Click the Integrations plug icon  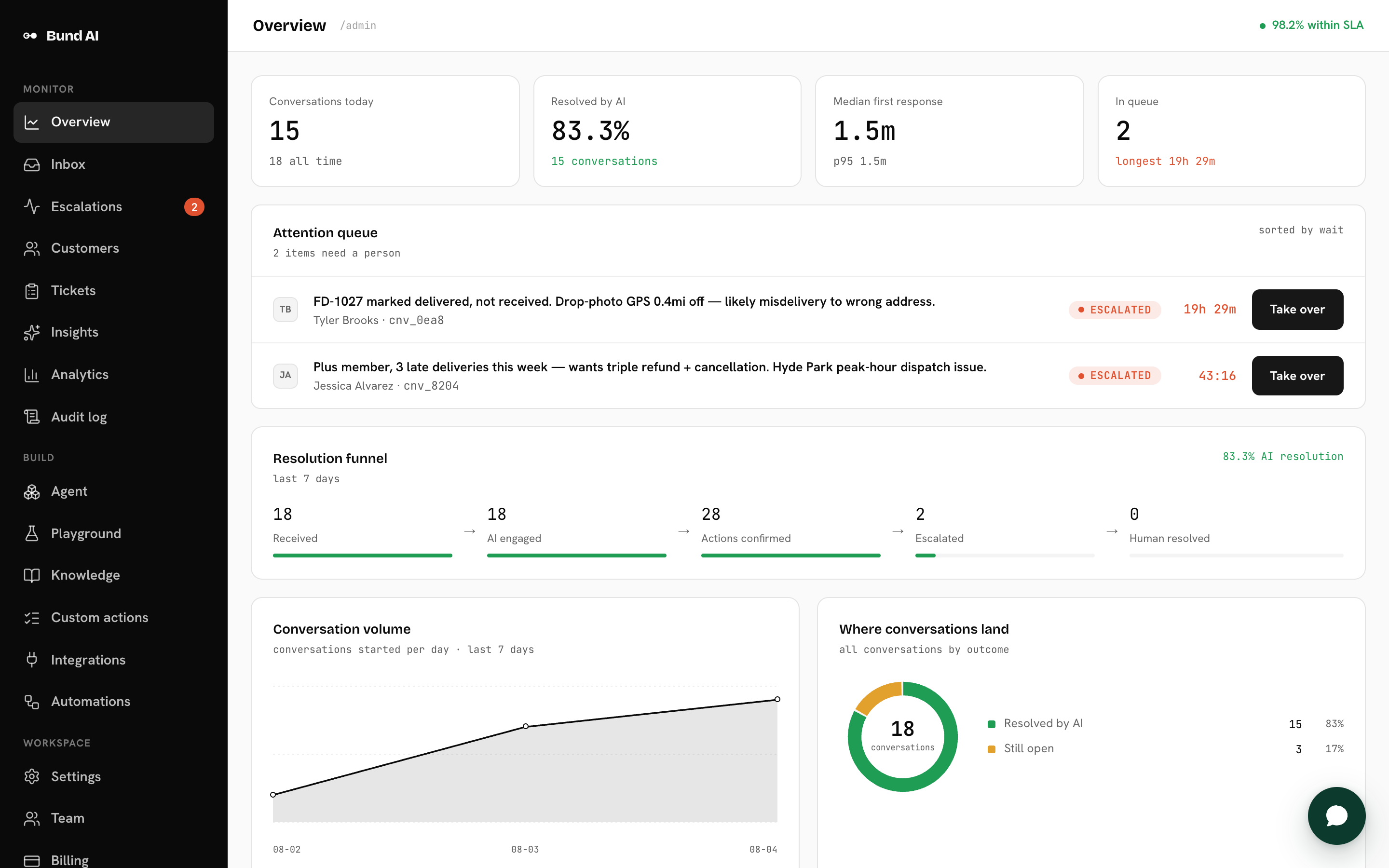(x=31, y=660)
